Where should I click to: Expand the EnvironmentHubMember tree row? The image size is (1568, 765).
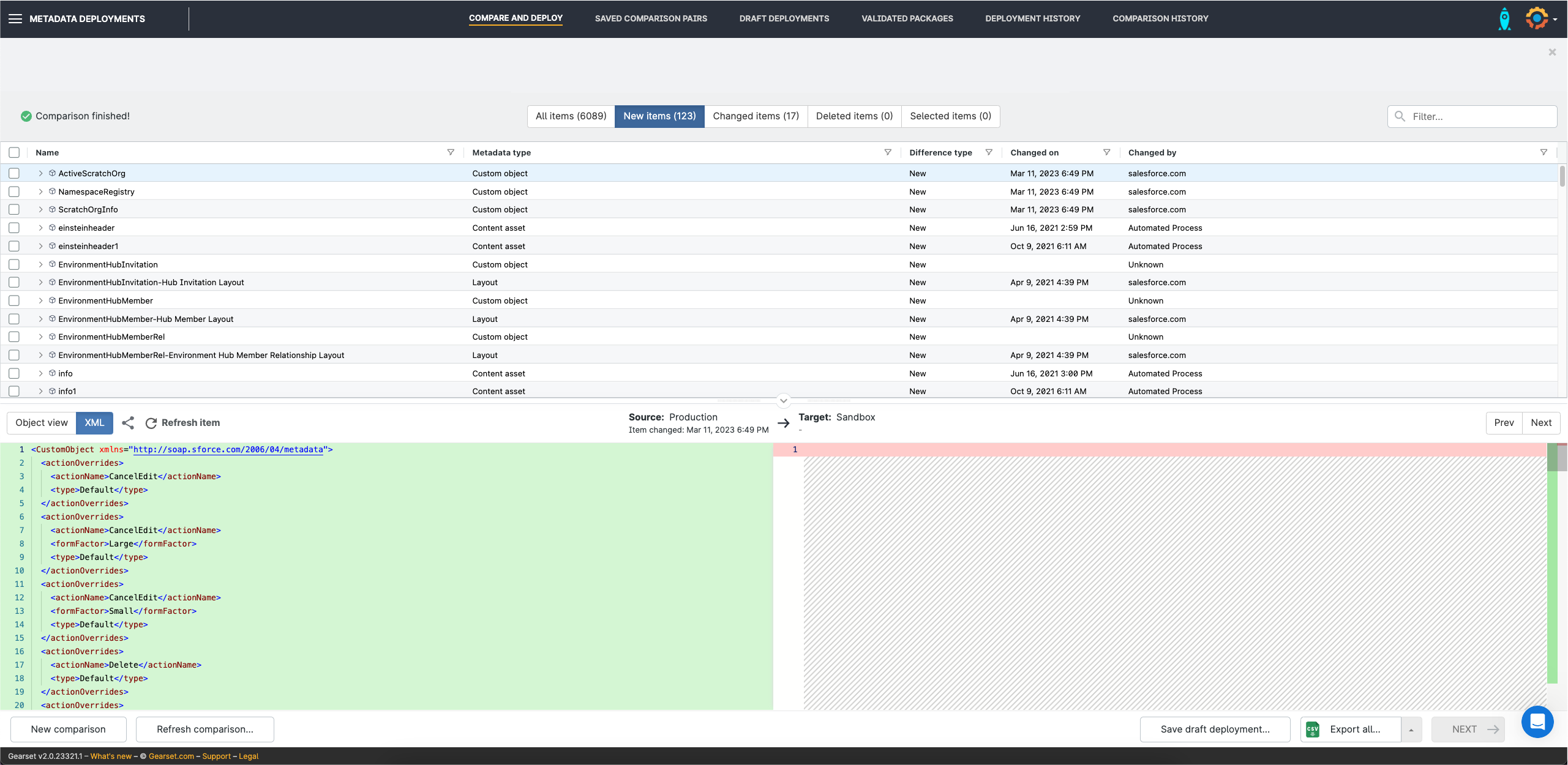point(40,300)
